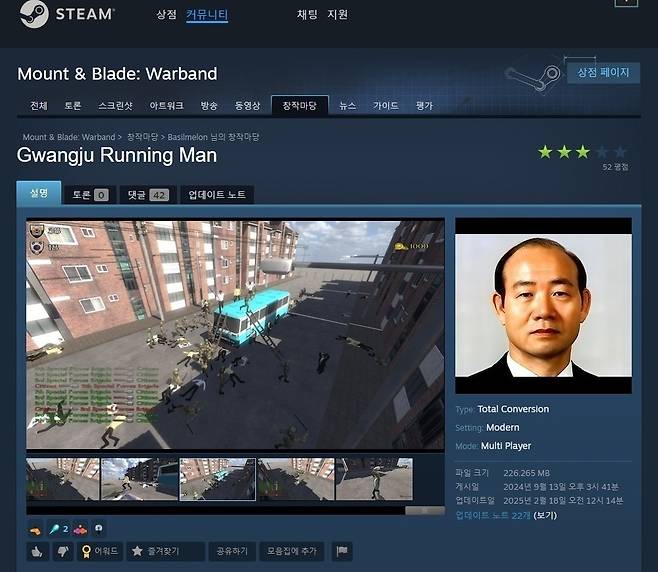Switch to the 댓글 tab
The width and height of the screenshot is (658, 572).
(x=146, y=195)
